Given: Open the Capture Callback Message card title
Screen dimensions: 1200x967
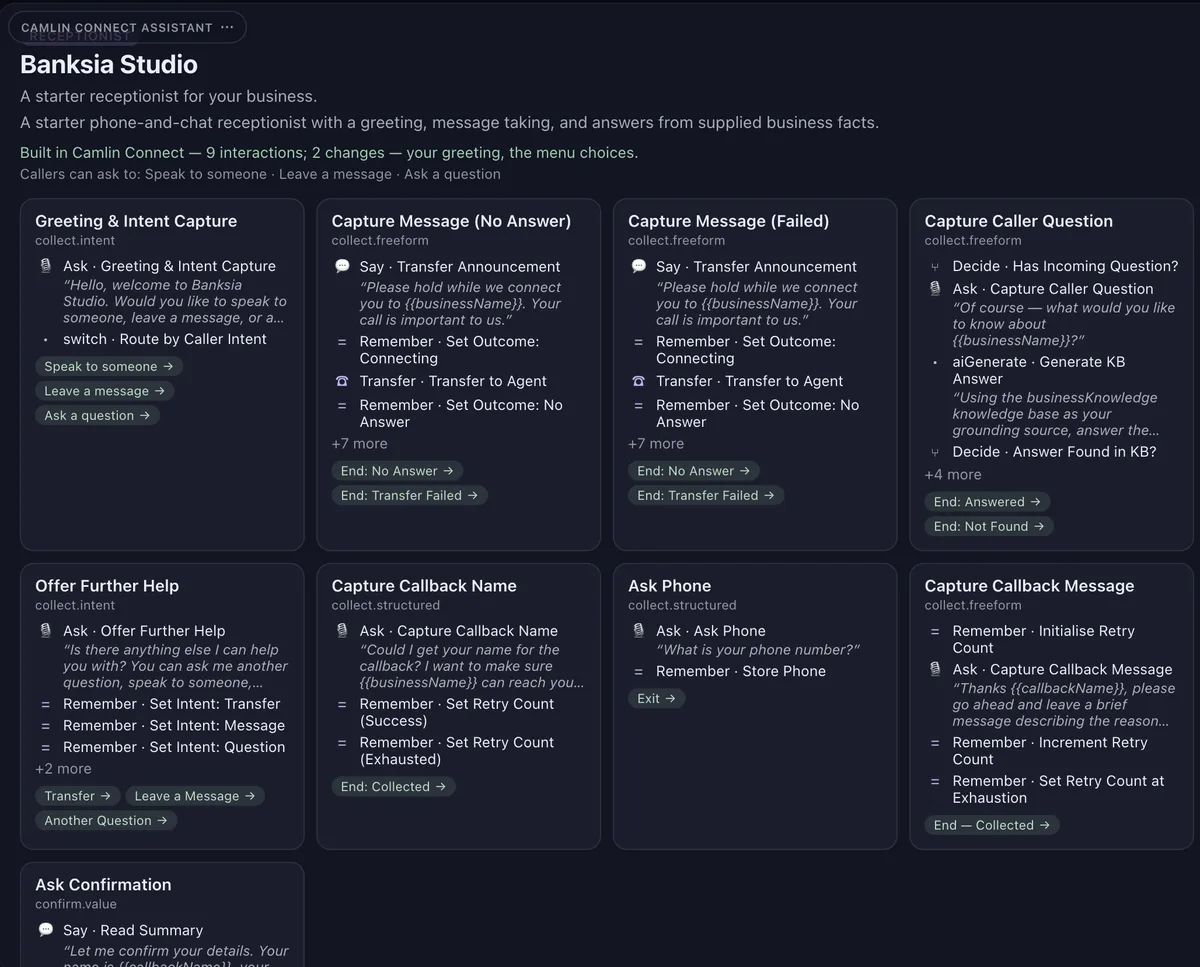Looking at the screenshot, I should point(1030,586).
